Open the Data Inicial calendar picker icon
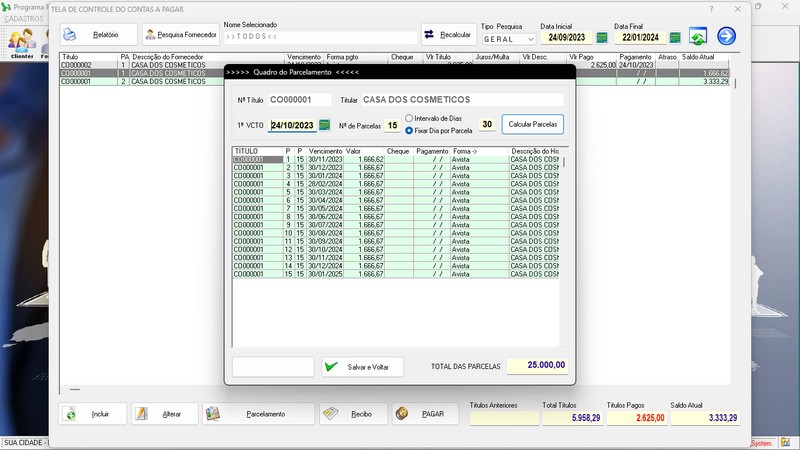This screenshot has height=450, width=800. (x=602, y=38)
